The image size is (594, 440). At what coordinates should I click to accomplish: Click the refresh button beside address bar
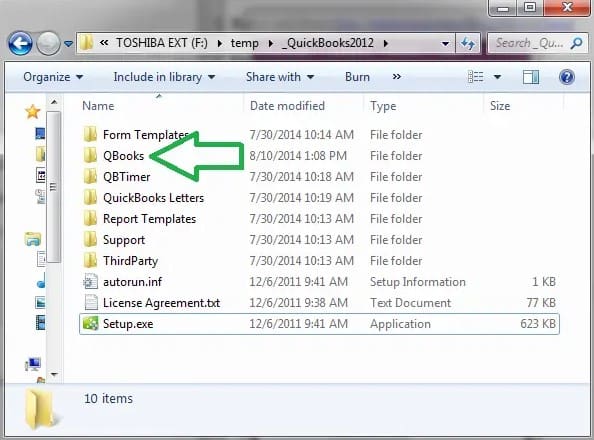[468, 43]
